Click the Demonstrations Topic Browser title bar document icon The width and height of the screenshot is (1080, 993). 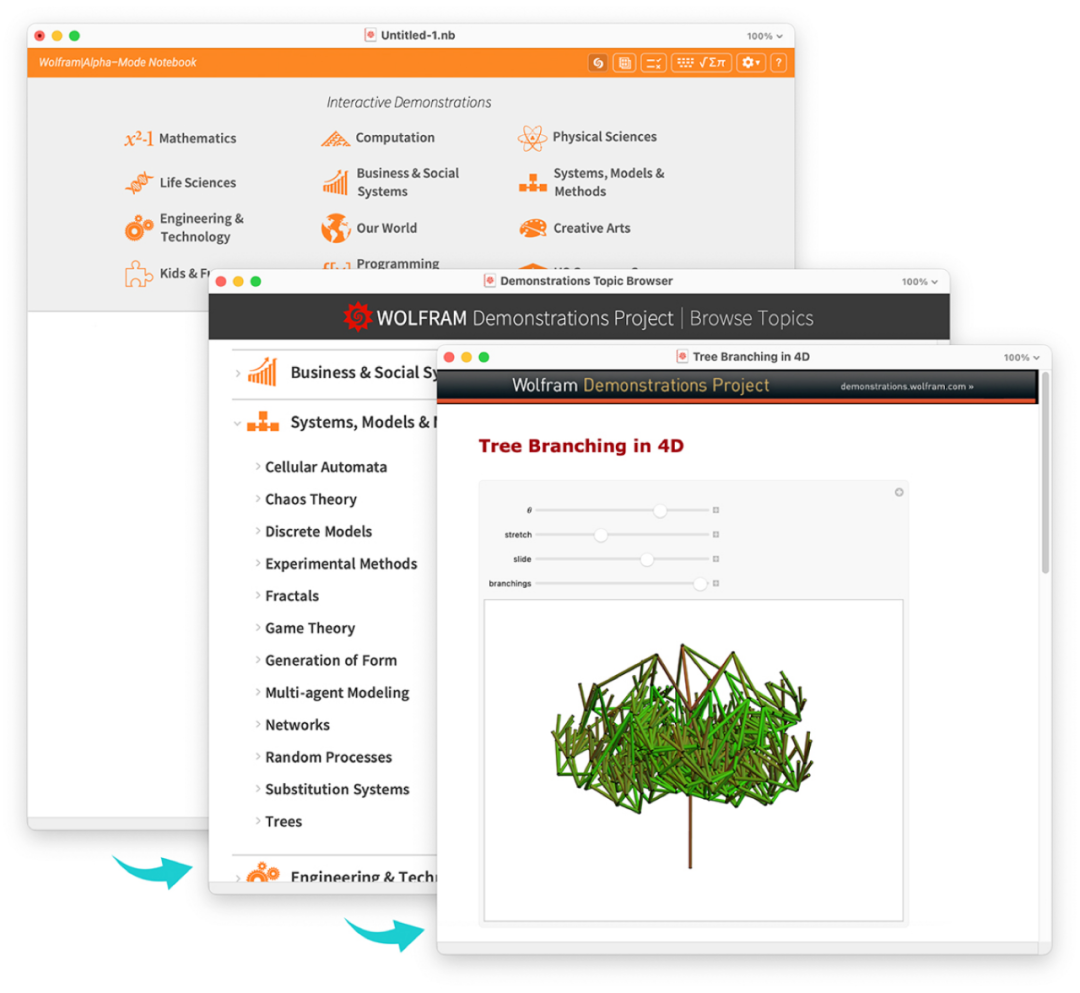[x=489, y=281]
